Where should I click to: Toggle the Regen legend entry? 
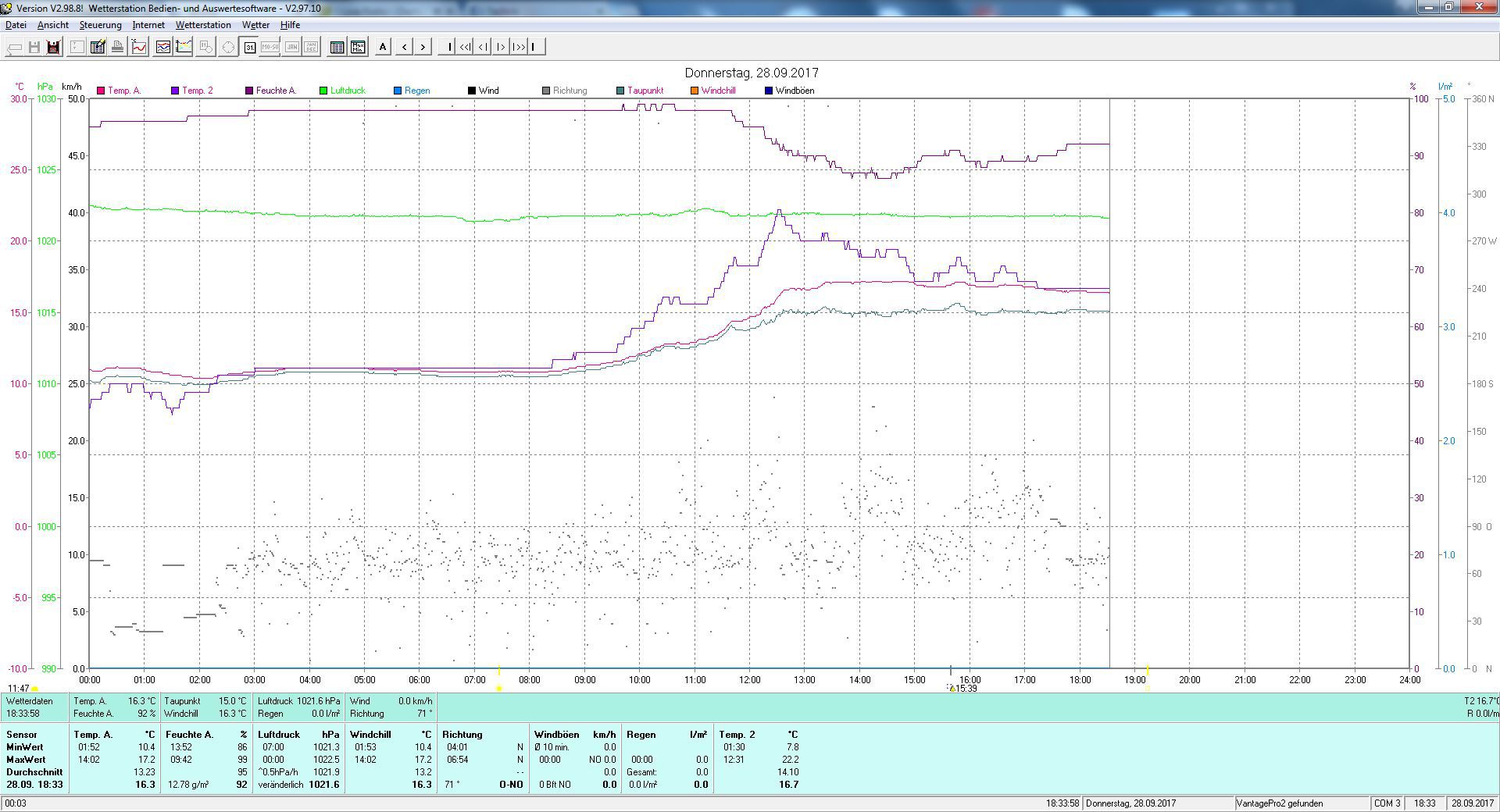(x=412, y=91)
